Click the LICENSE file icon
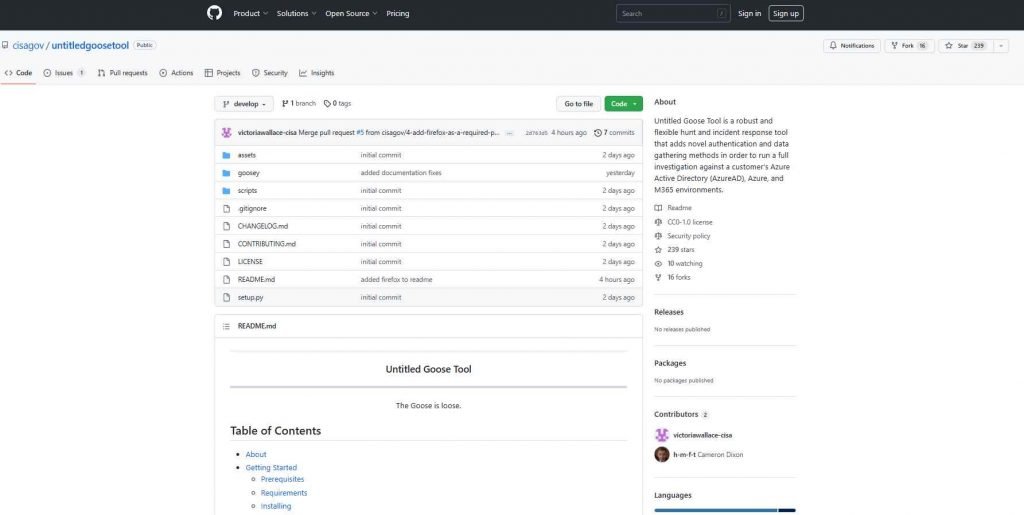The width and height of the screenshot is (1024, 515). coord(227,261)
